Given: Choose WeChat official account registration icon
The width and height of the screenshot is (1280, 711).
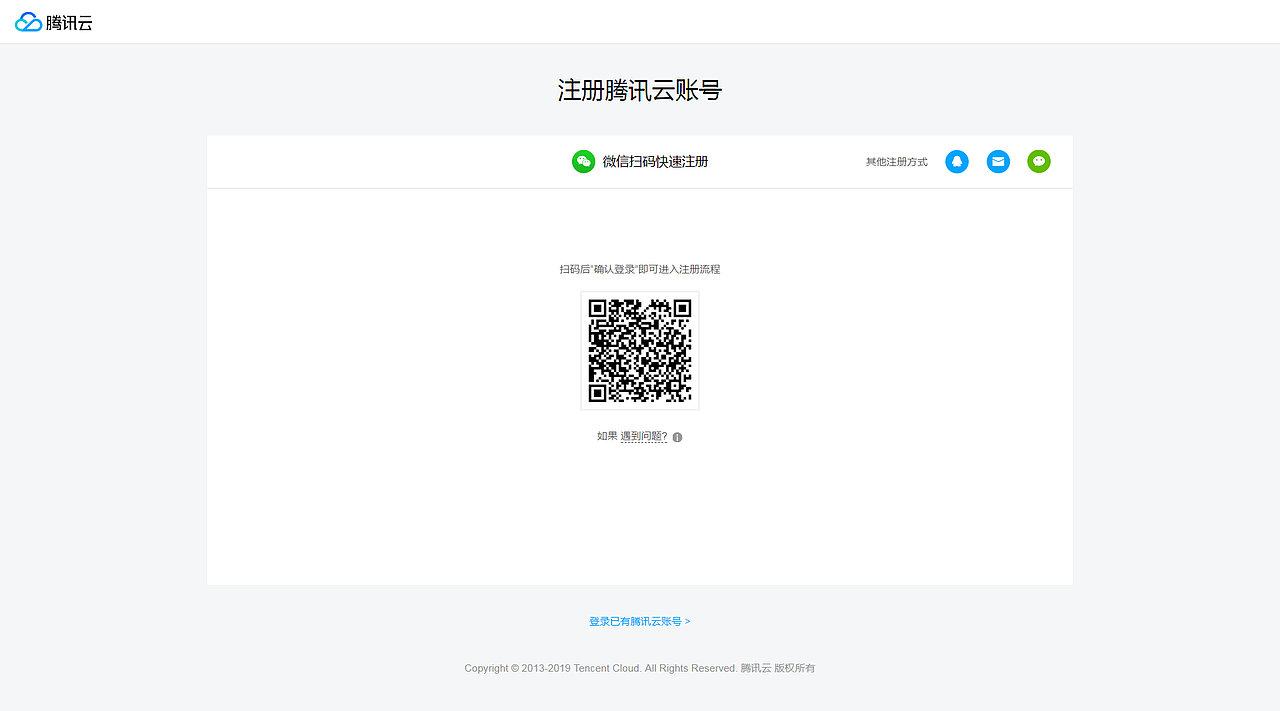Looking at the screenshot, I should [x=1039, y=161].
